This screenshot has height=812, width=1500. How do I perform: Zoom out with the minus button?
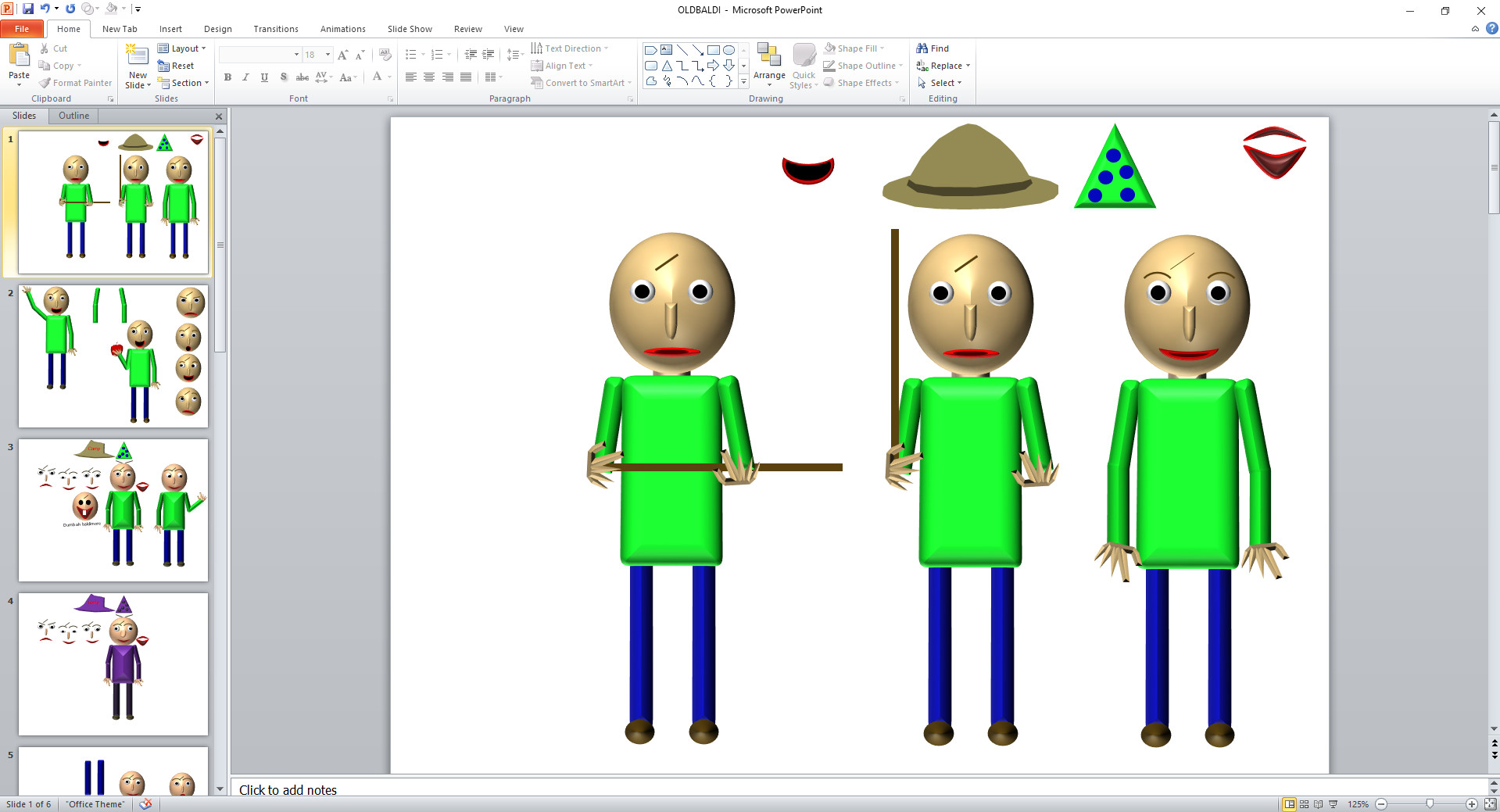pos(1381,804)
